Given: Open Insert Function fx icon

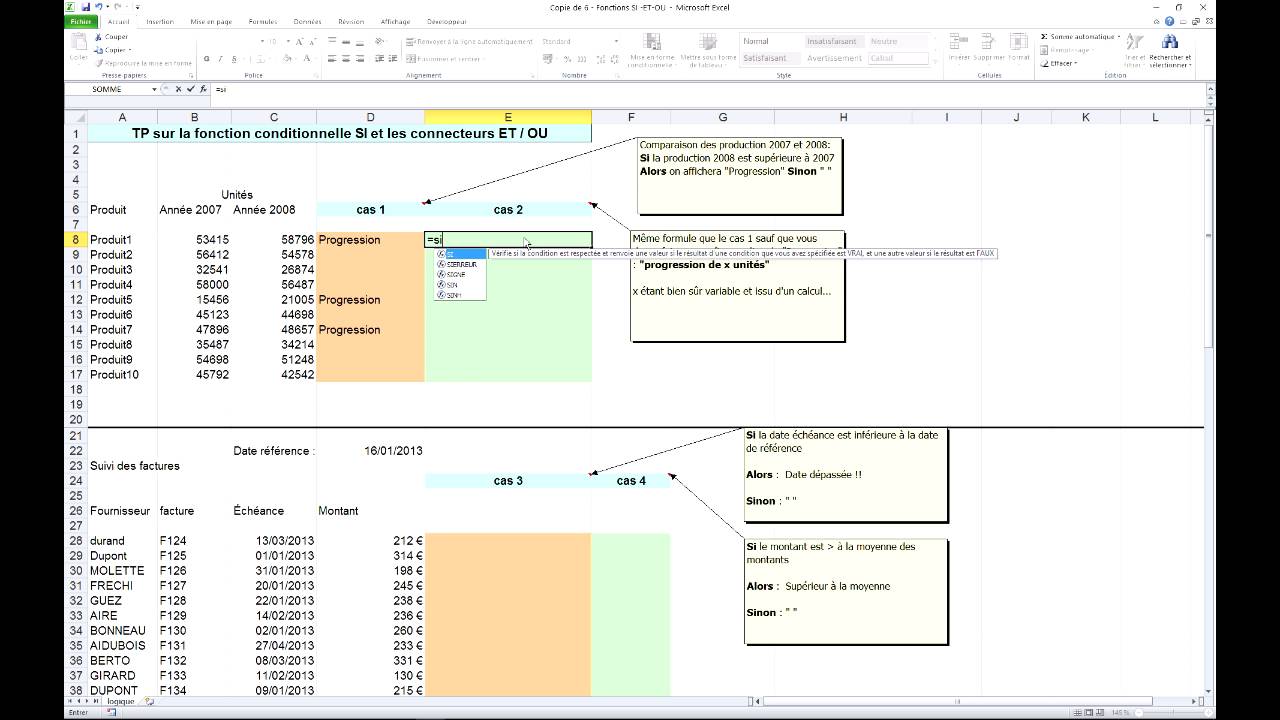Looking at the screenshot, I should click(202, 89).
